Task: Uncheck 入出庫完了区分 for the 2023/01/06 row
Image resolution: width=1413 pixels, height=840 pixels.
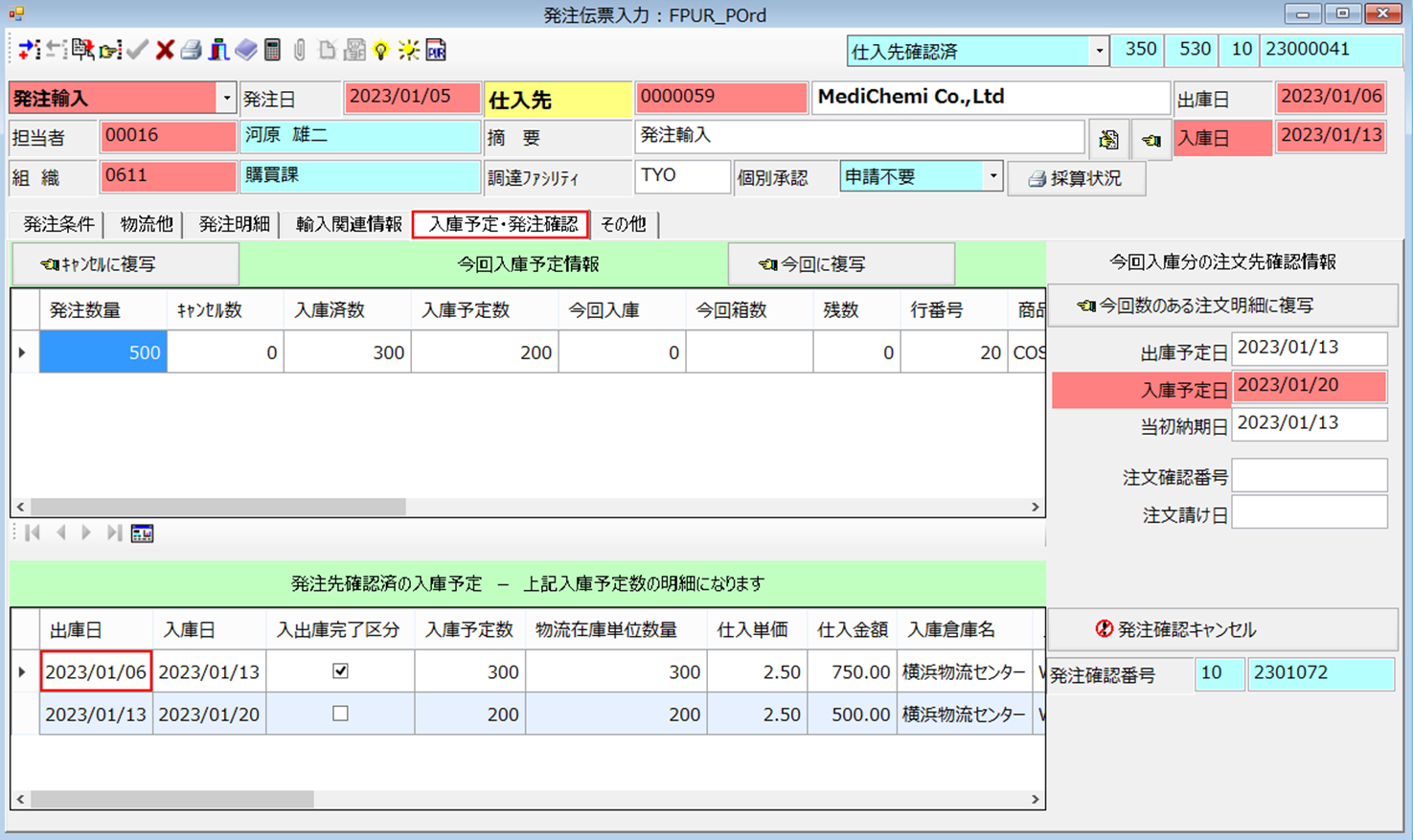Action: click(340, 671)
